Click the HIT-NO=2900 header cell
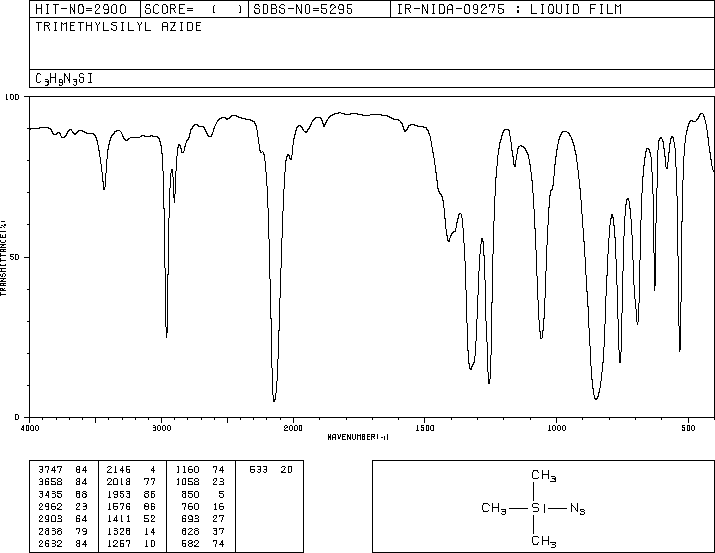 click(x=85, y=9)
